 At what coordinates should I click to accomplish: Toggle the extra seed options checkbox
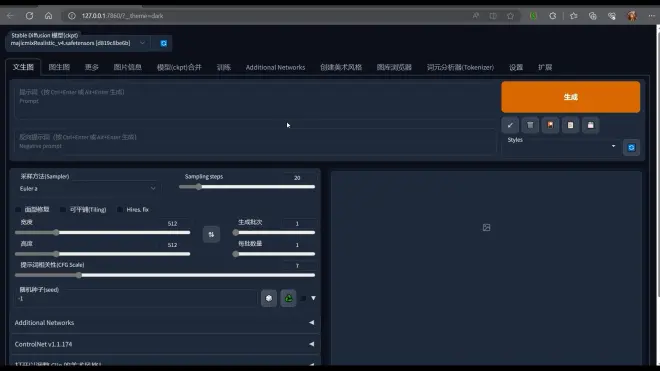(303, 298)
